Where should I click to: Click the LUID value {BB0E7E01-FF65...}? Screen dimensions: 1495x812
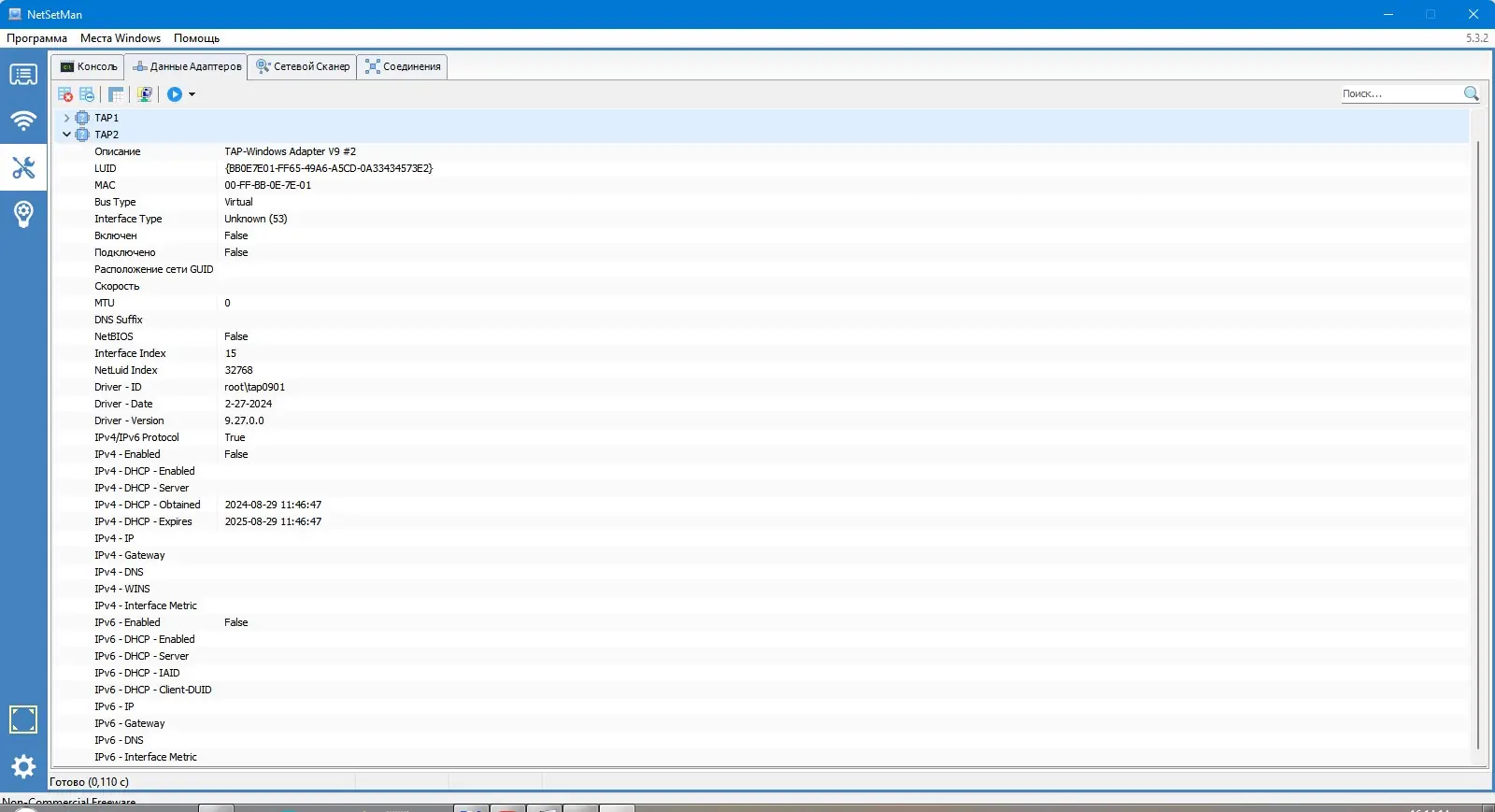[x=329, y=168]
